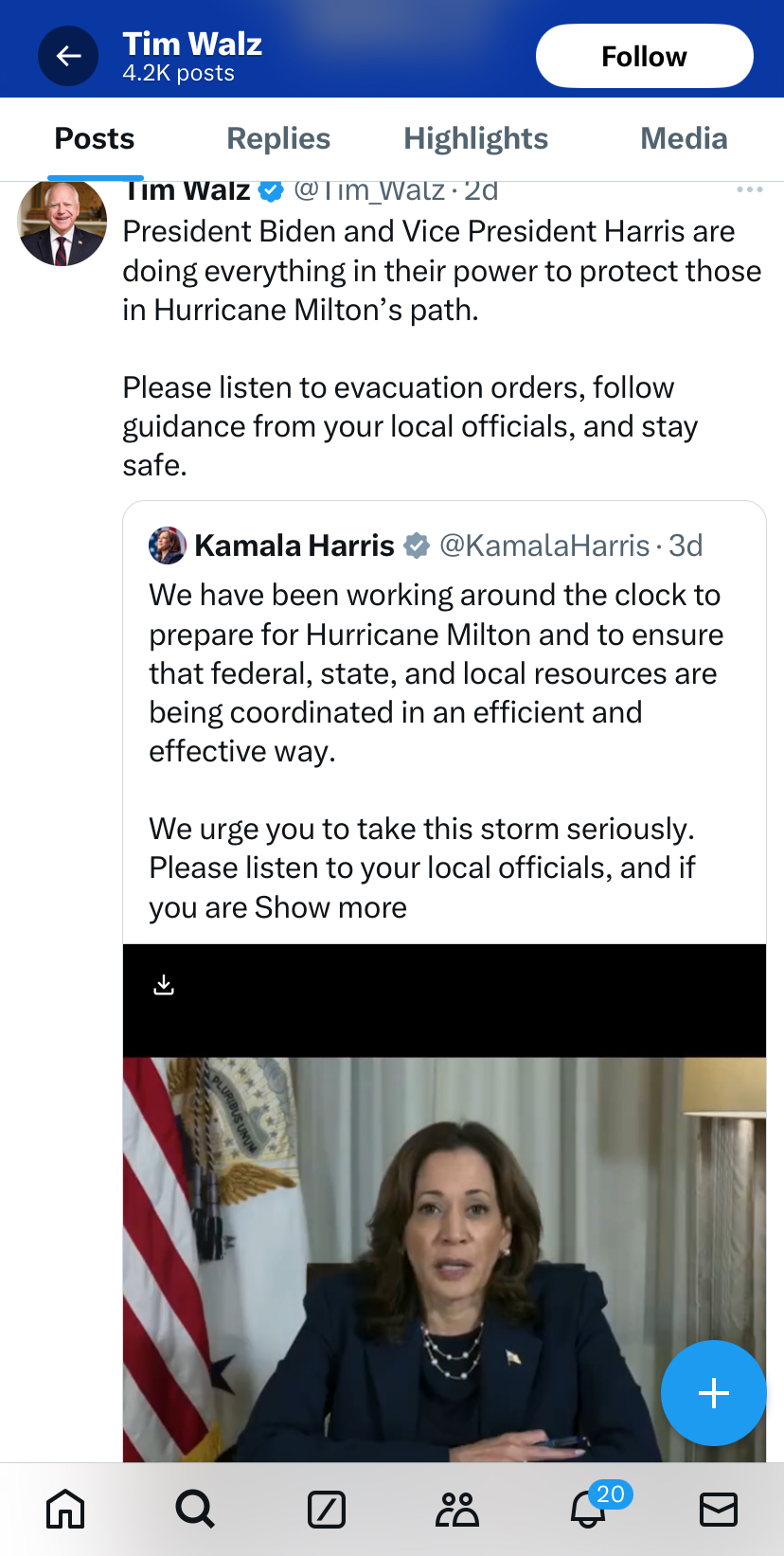Open the Home feed icon
The height and width of the screenshot is (1556, 784).
click(x=65, y=1509)
